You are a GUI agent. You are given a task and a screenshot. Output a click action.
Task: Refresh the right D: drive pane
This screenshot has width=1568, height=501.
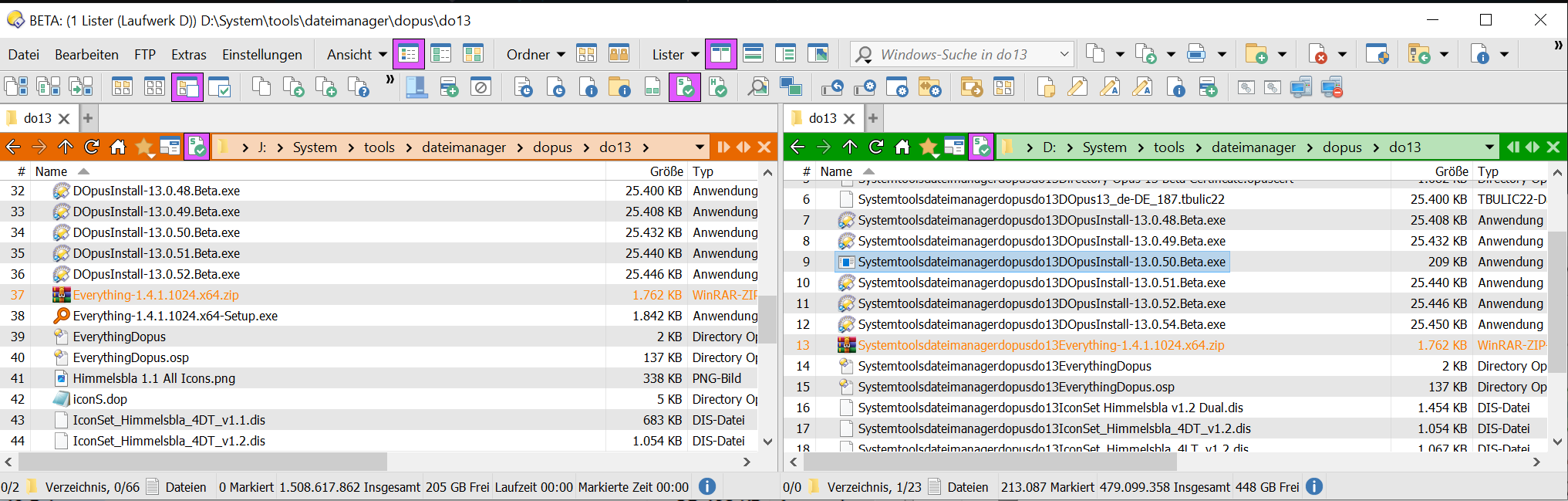click(876, 147)
